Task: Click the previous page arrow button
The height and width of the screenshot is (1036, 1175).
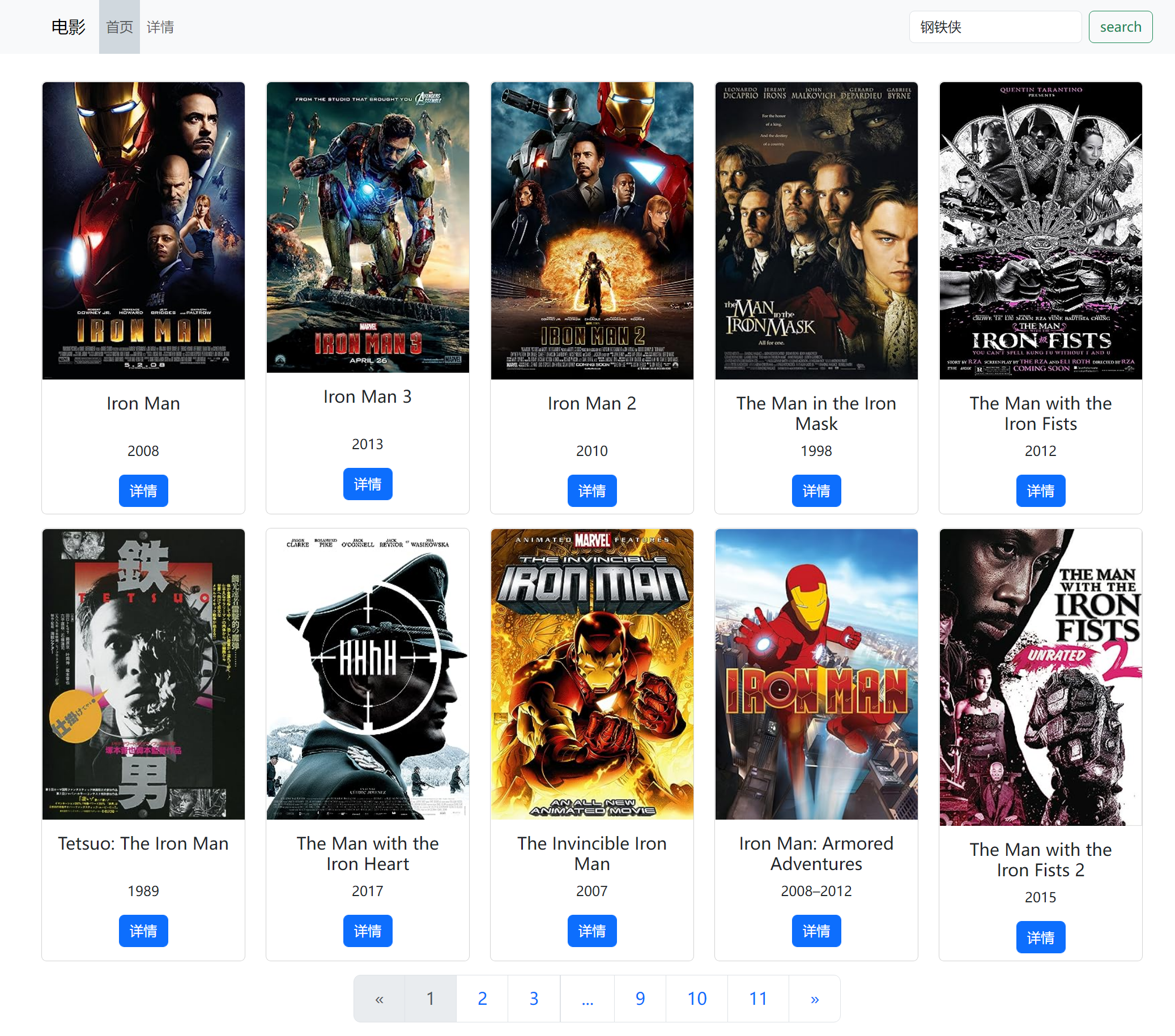Action: pyautogui.click(x=380, y=997)
